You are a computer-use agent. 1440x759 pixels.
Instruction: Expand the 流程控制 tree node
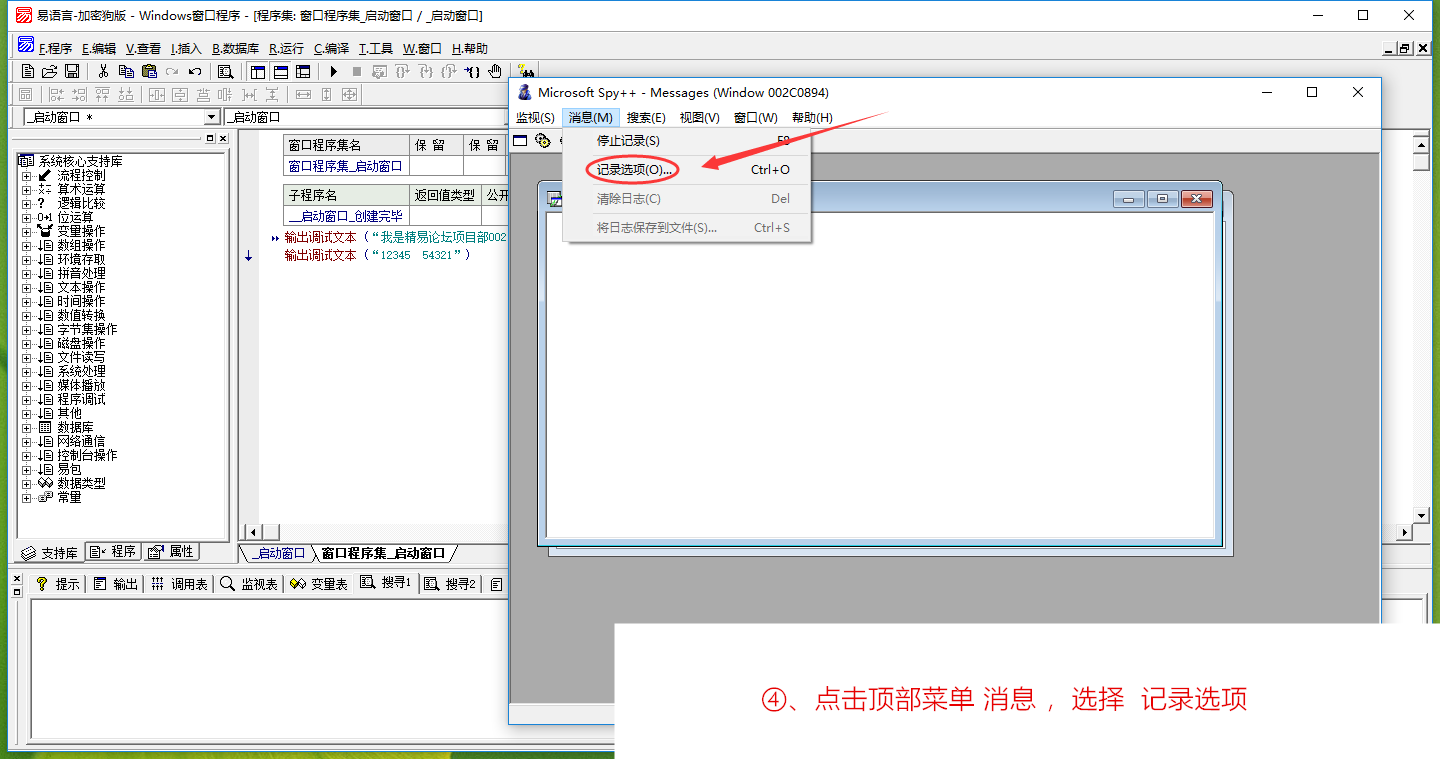tap(26, 175)
